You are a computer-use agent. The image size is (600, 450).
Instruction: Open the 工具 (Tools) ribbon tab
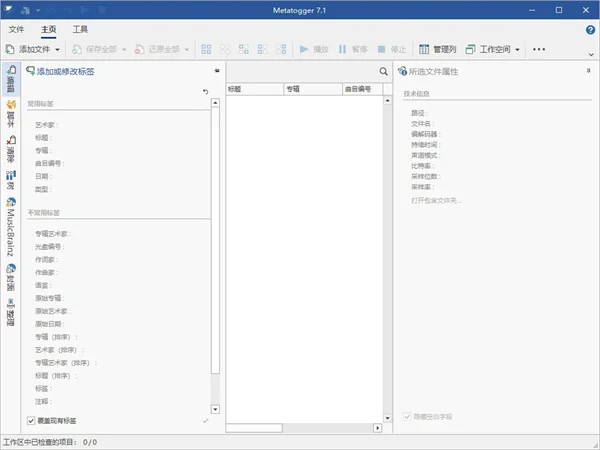[x=80, y=29]
